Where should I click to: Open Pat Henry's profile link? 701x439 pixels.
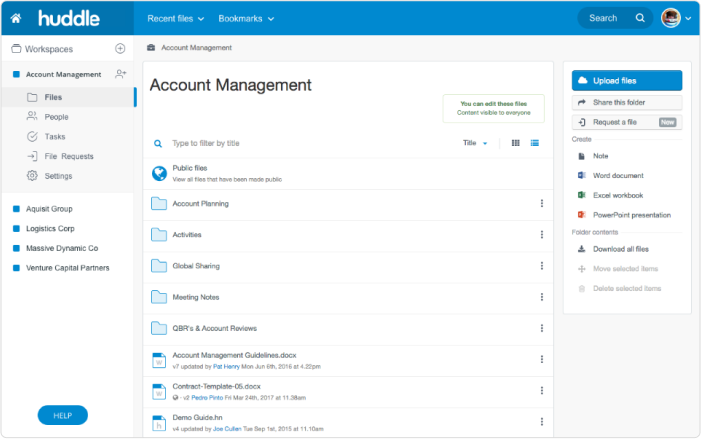(x=226, y=367)
